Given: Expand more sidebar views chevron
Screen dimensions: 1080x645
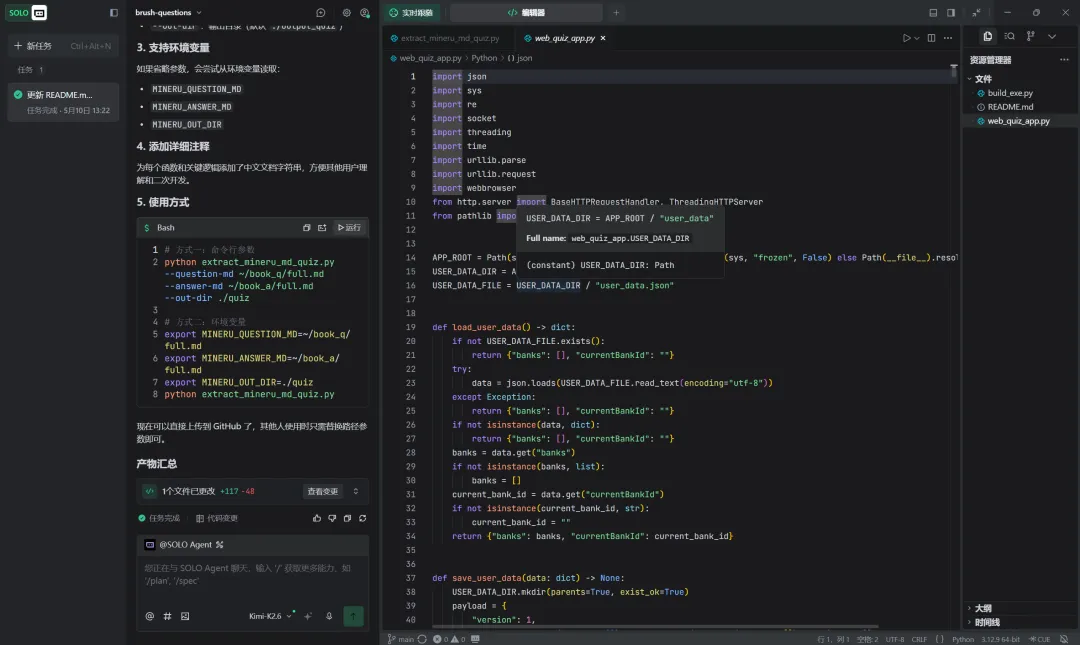Looking at the screenshot, I should click(x=1052, y=37).
